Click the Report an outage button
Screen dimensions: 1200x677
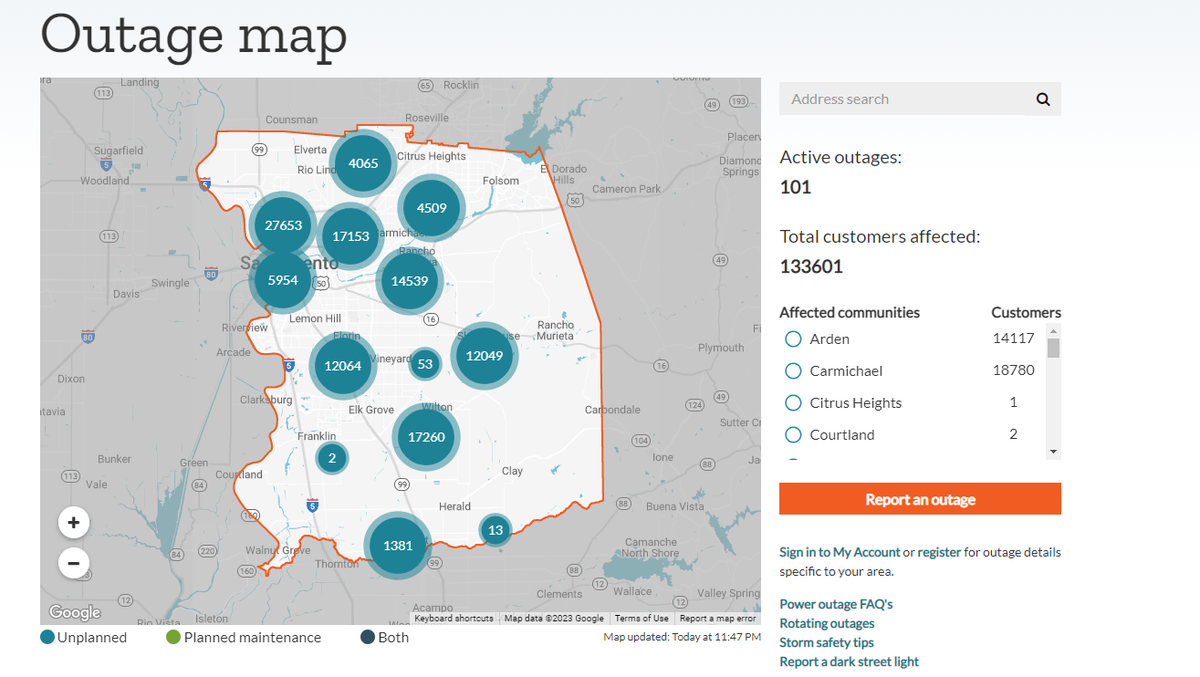point(920,499)
